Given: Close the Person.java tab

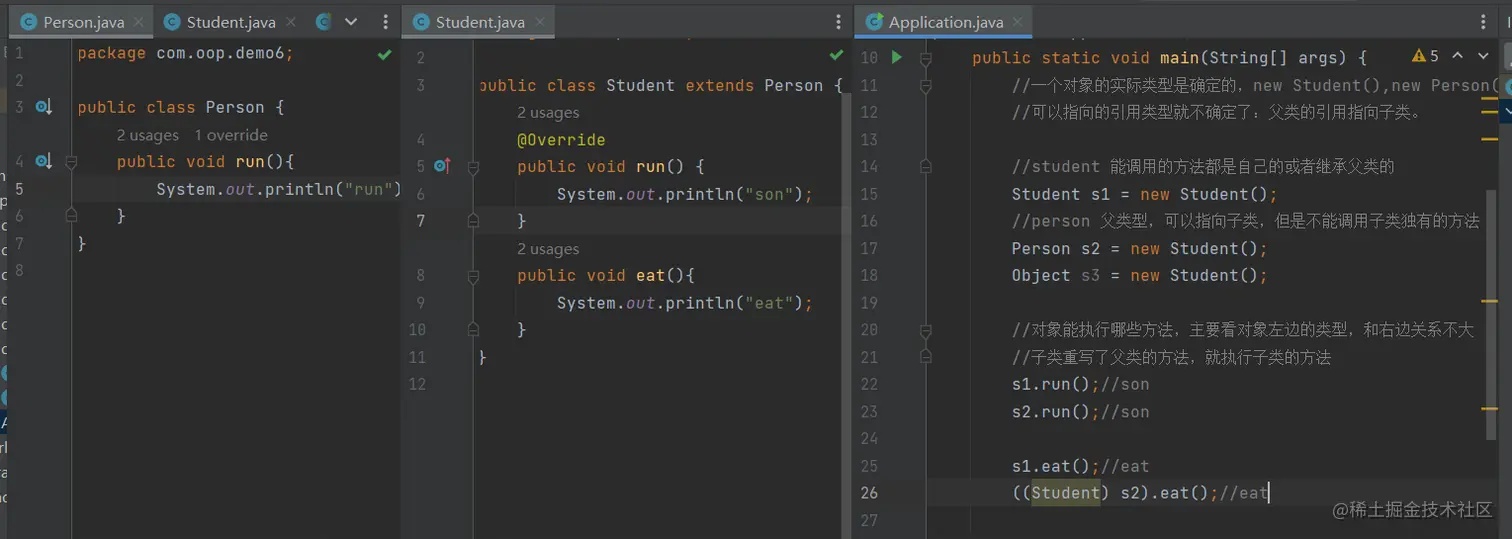Looking at the screenshot, I should click(138, 22).
